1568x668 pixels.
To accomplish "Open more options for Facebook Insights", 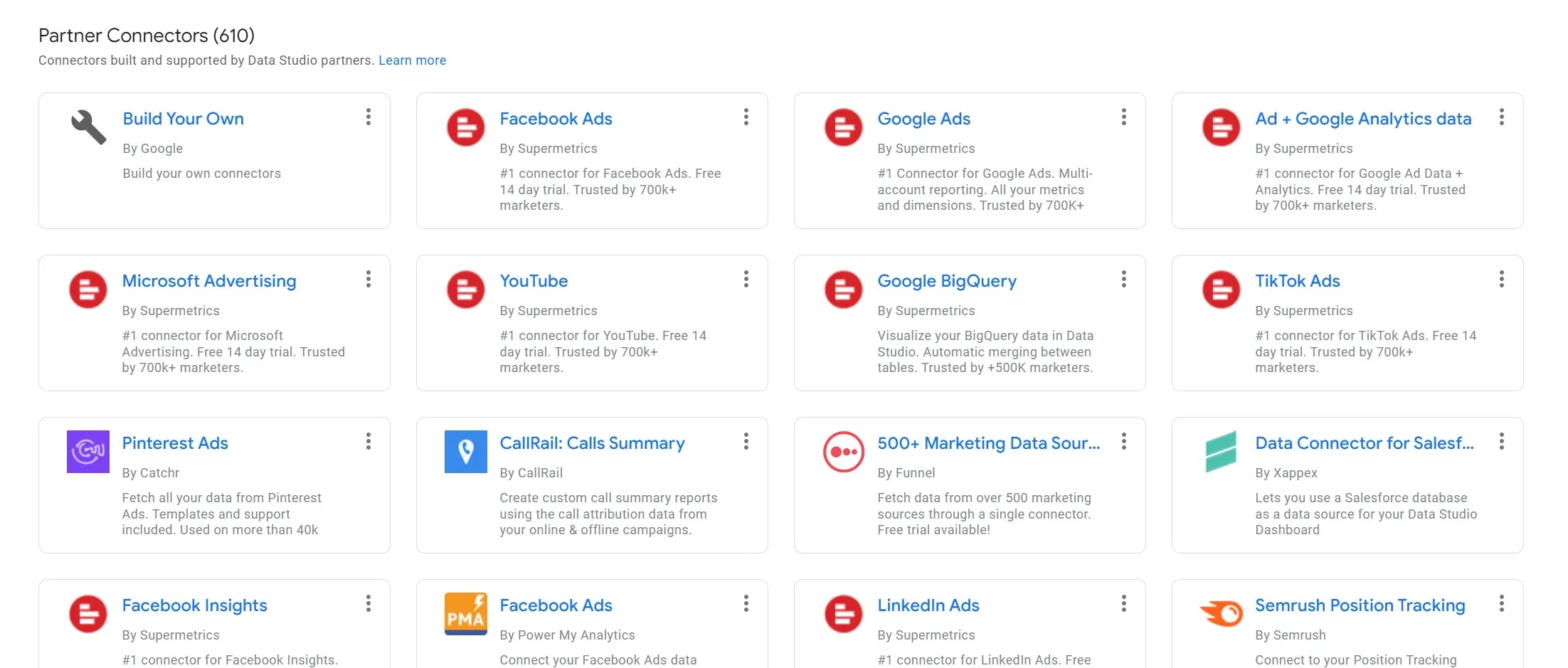I will pos(369,603).
